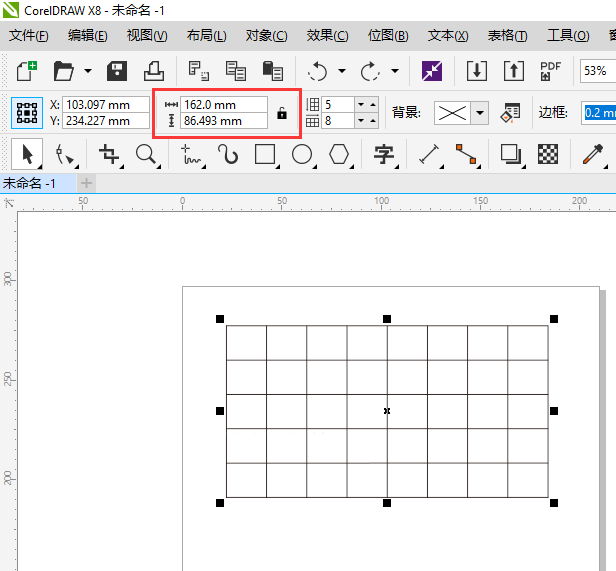Screen dimensions: 616x571
Task: Open the 编辑(E) menu
Action: coord(87,36)
